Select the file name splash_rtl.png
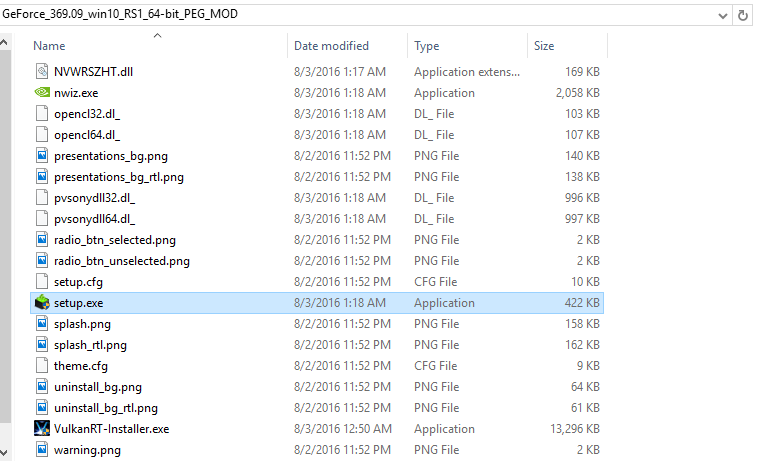This screenshot has height=465, width=759. click(91, 345)
